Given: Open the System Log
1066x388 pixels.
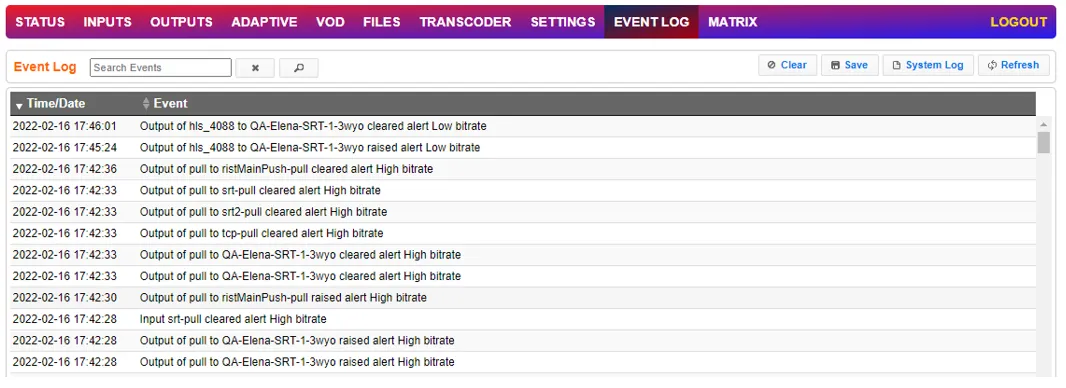Looking at the screenshot, I should pos(928,65).
